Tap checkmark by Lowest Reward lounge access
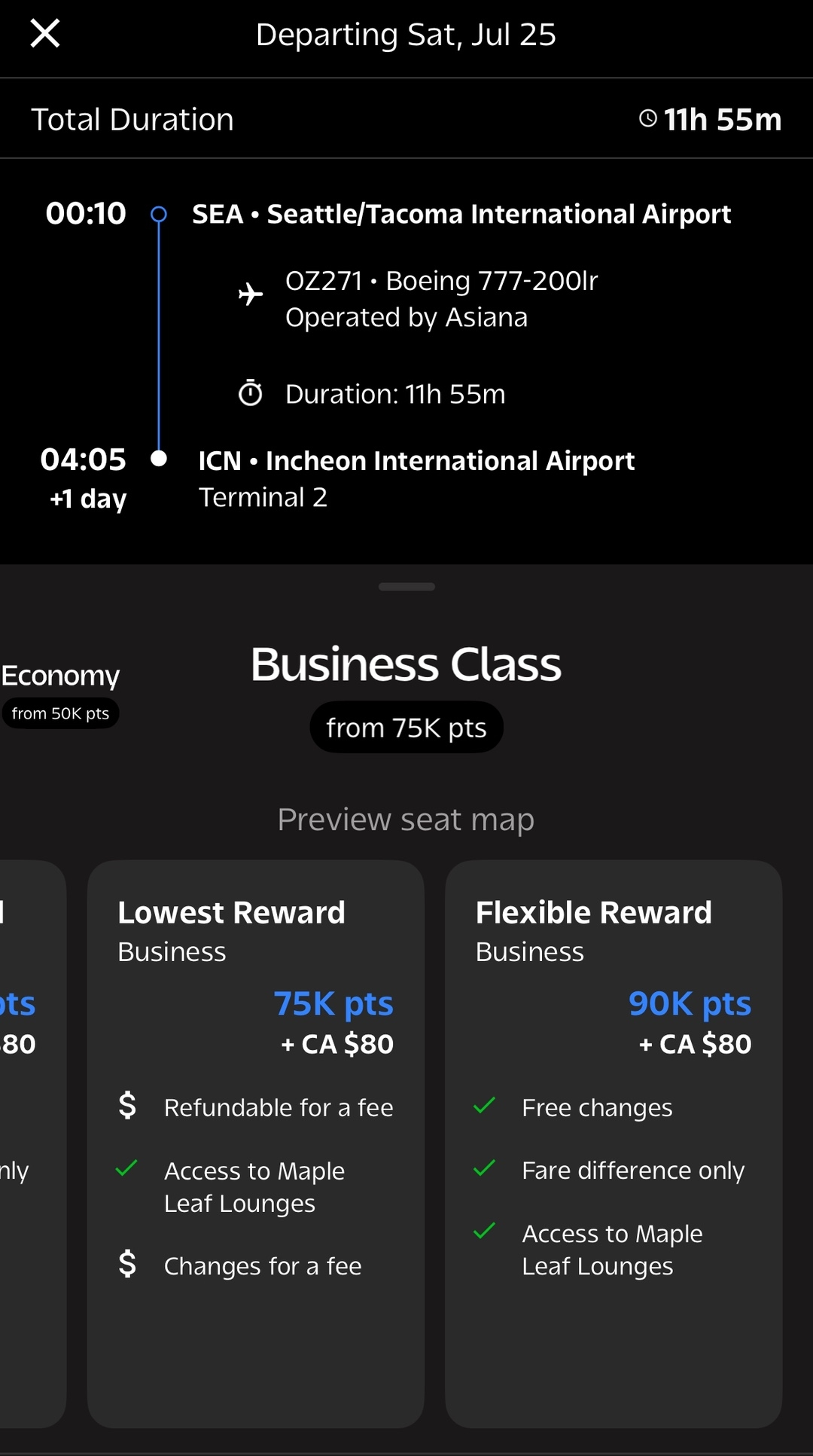Viewport: 813px width, 1456px height. (126, 1169)
